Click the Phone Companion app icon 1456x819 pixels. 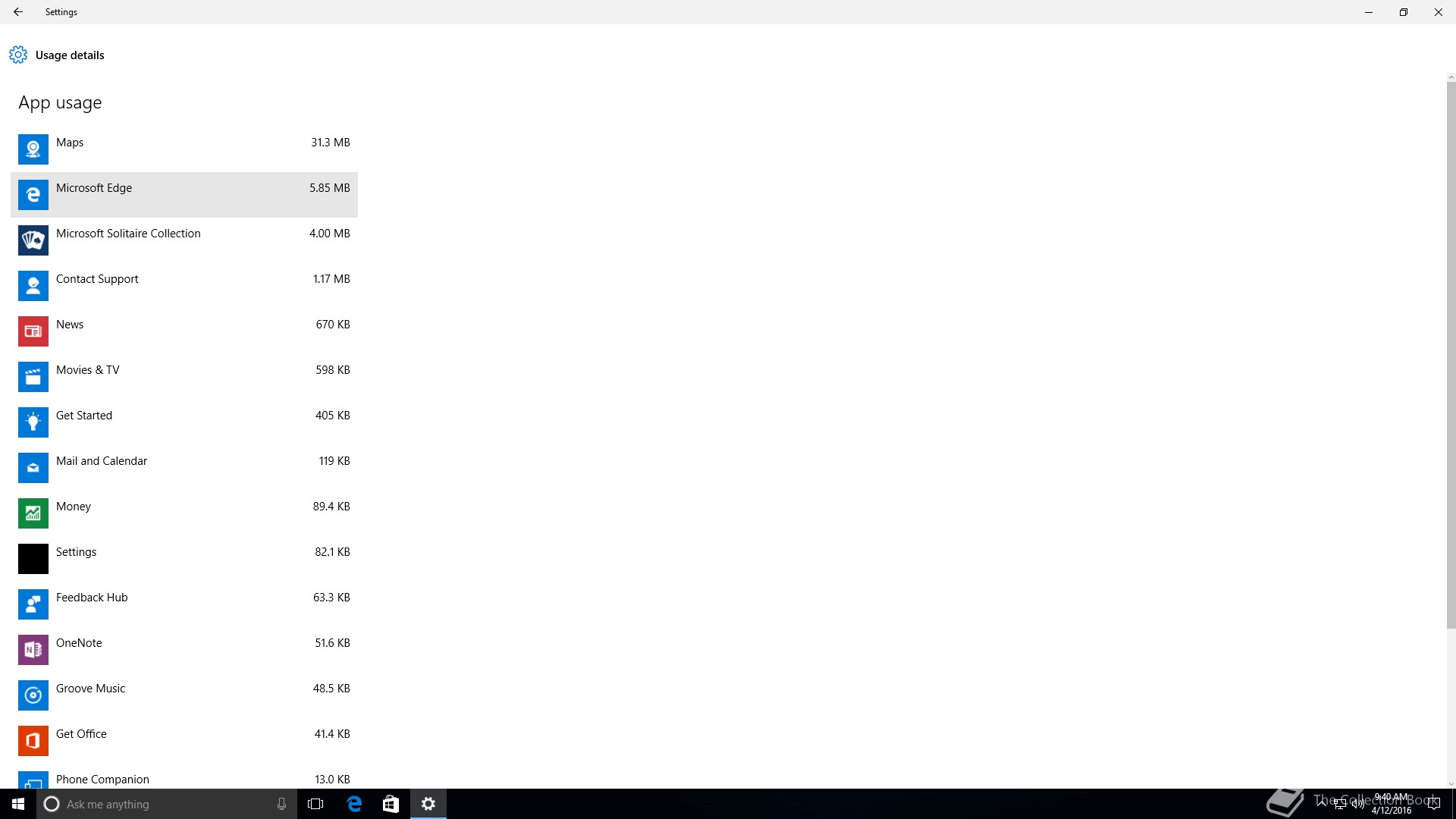tap(33, 780)
